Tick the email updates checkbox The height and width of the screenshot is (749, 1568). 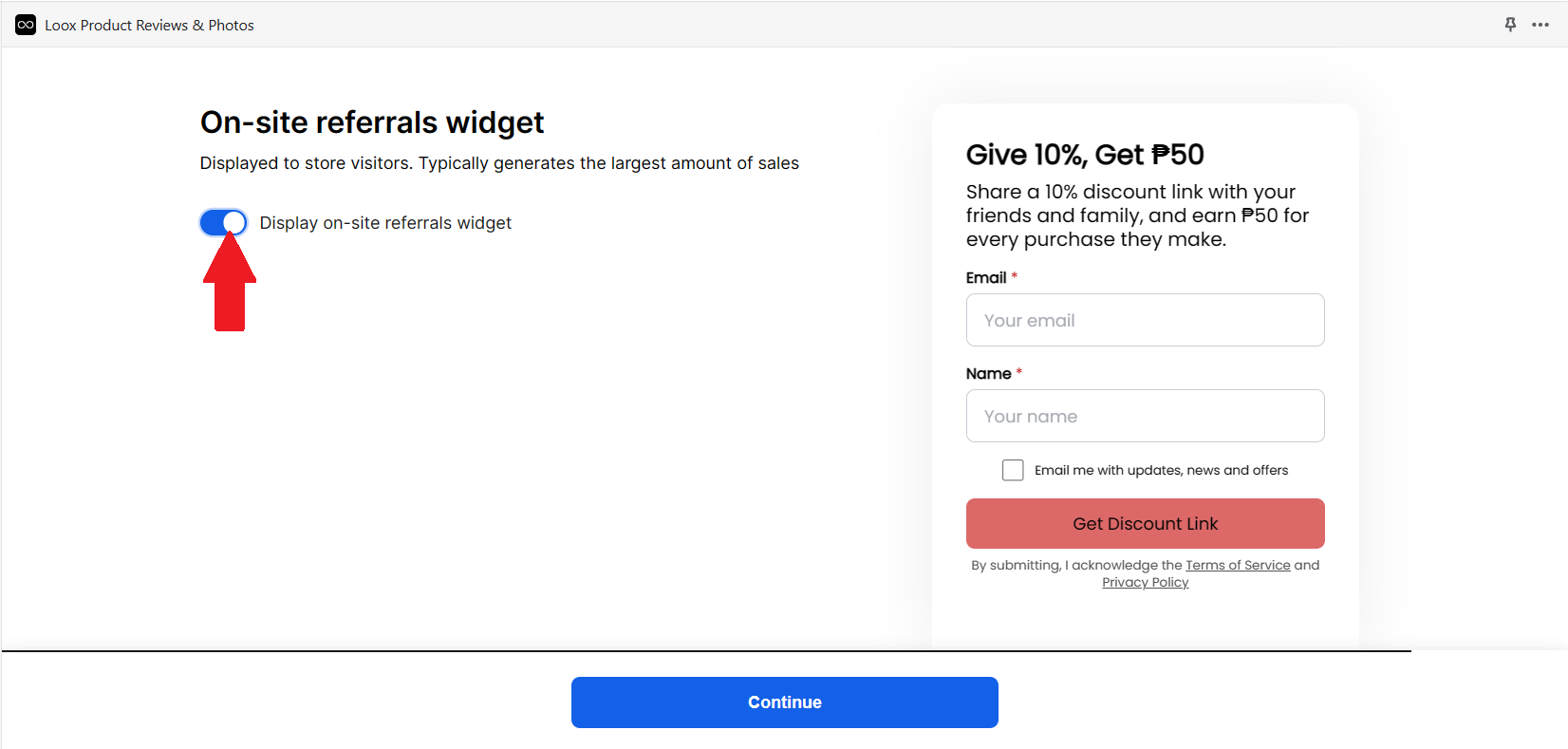(1013, 470)
